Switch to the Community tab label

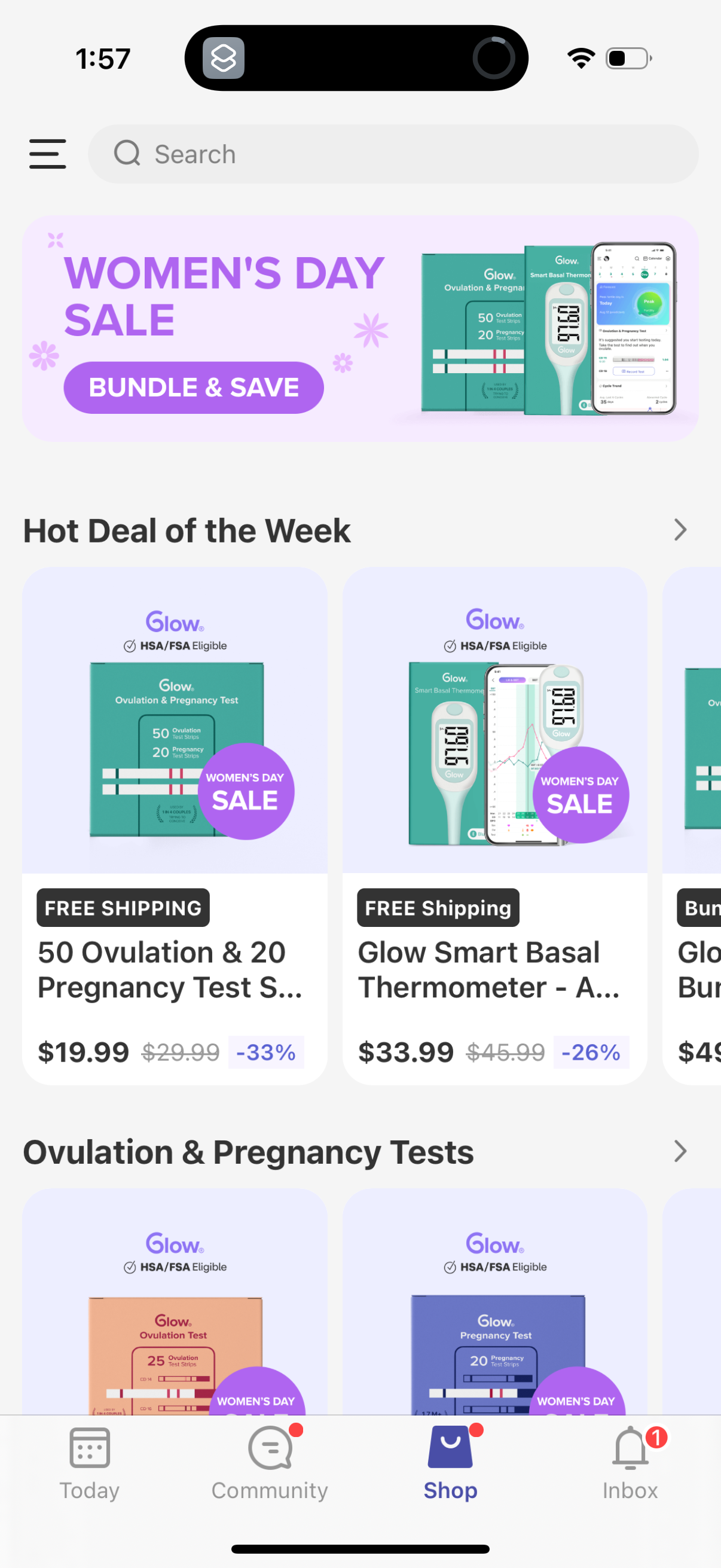pyautogui.click(x=270, y=1491)
